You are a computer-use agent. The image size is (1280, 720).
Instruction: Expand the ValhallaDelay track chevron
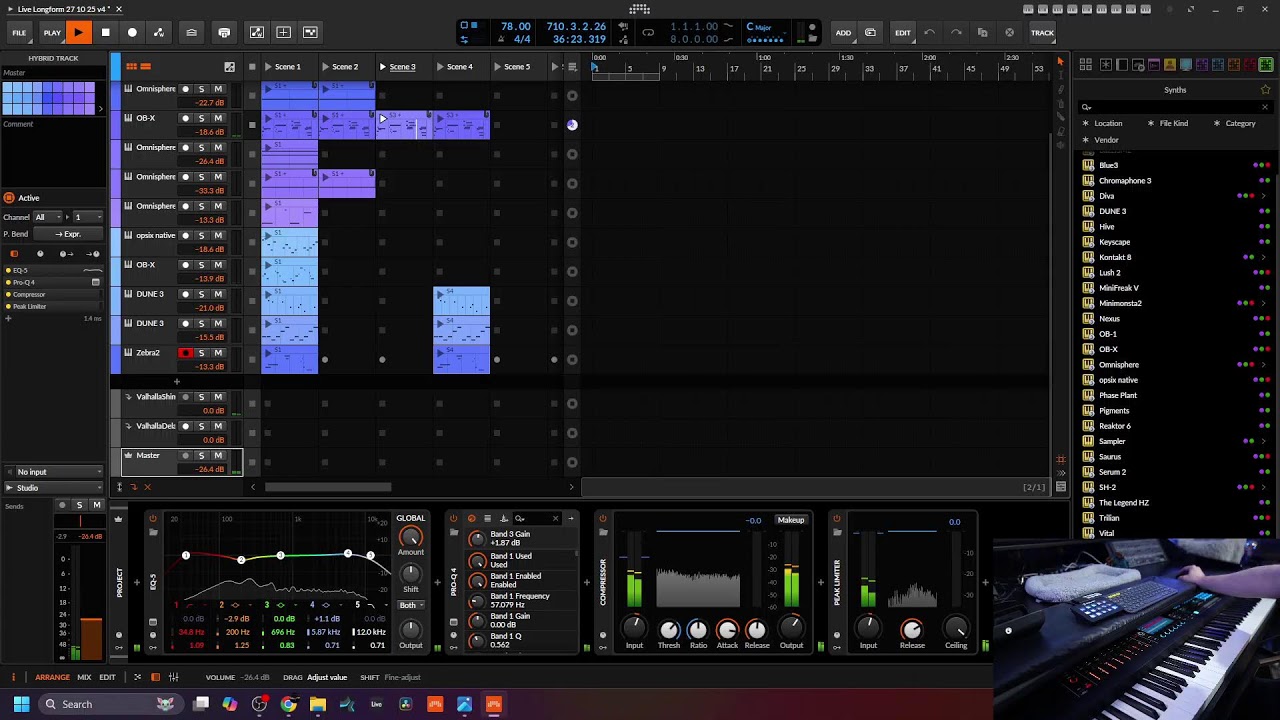tap(128, 426)
